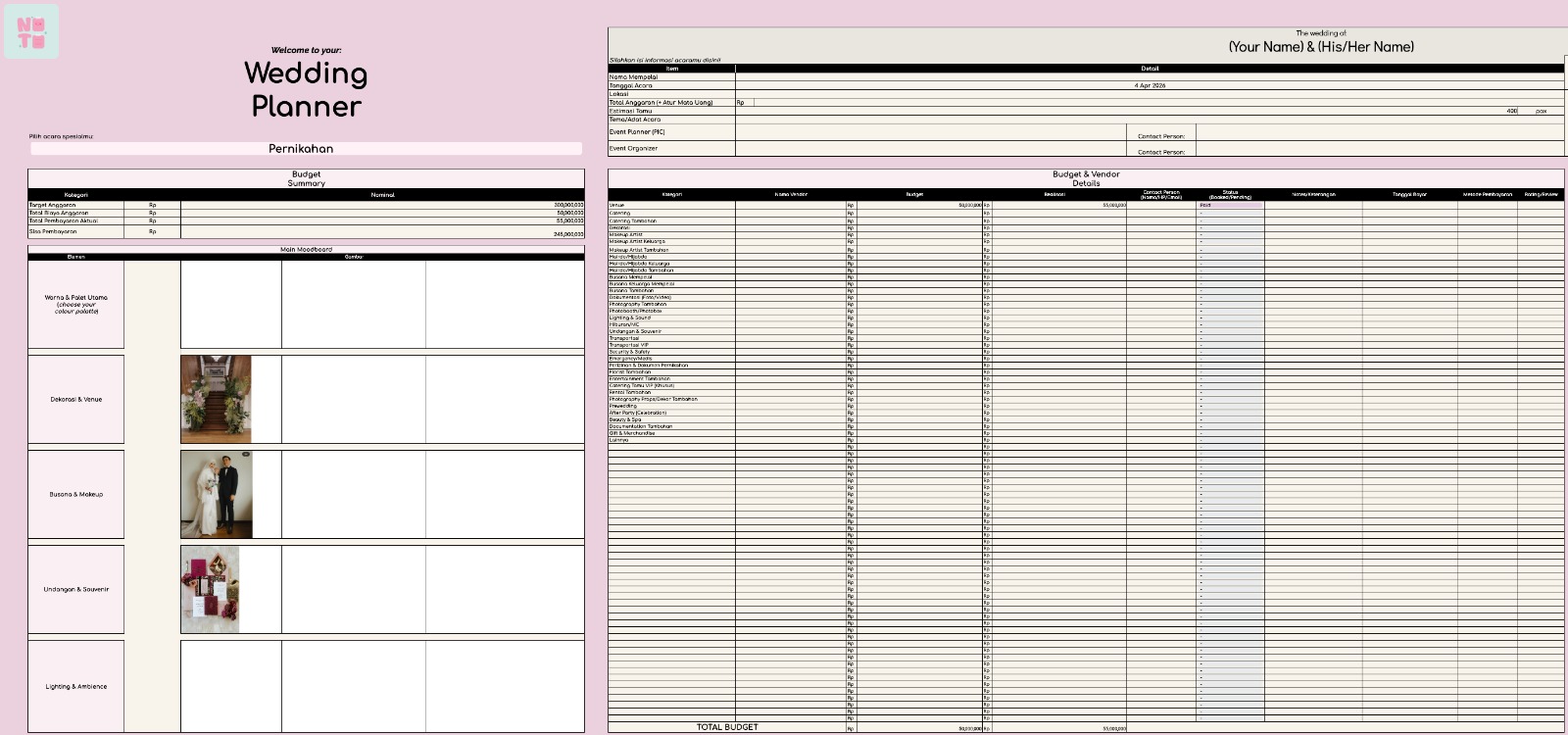1568x735 pixels.
Task: Select the TOTAL BUDGET row label
Action: 726,727
